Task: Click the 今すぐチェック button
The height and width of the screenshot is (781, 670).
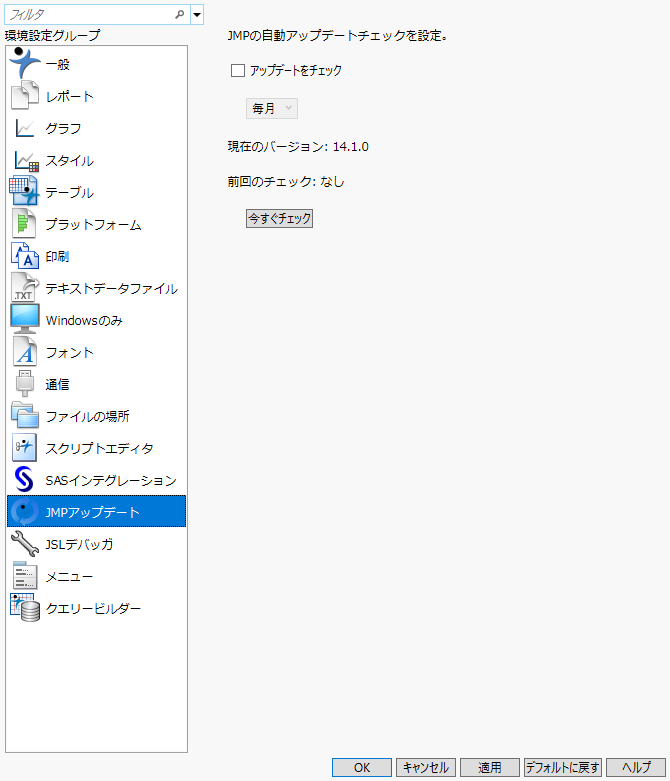Action: click(279, 218)
